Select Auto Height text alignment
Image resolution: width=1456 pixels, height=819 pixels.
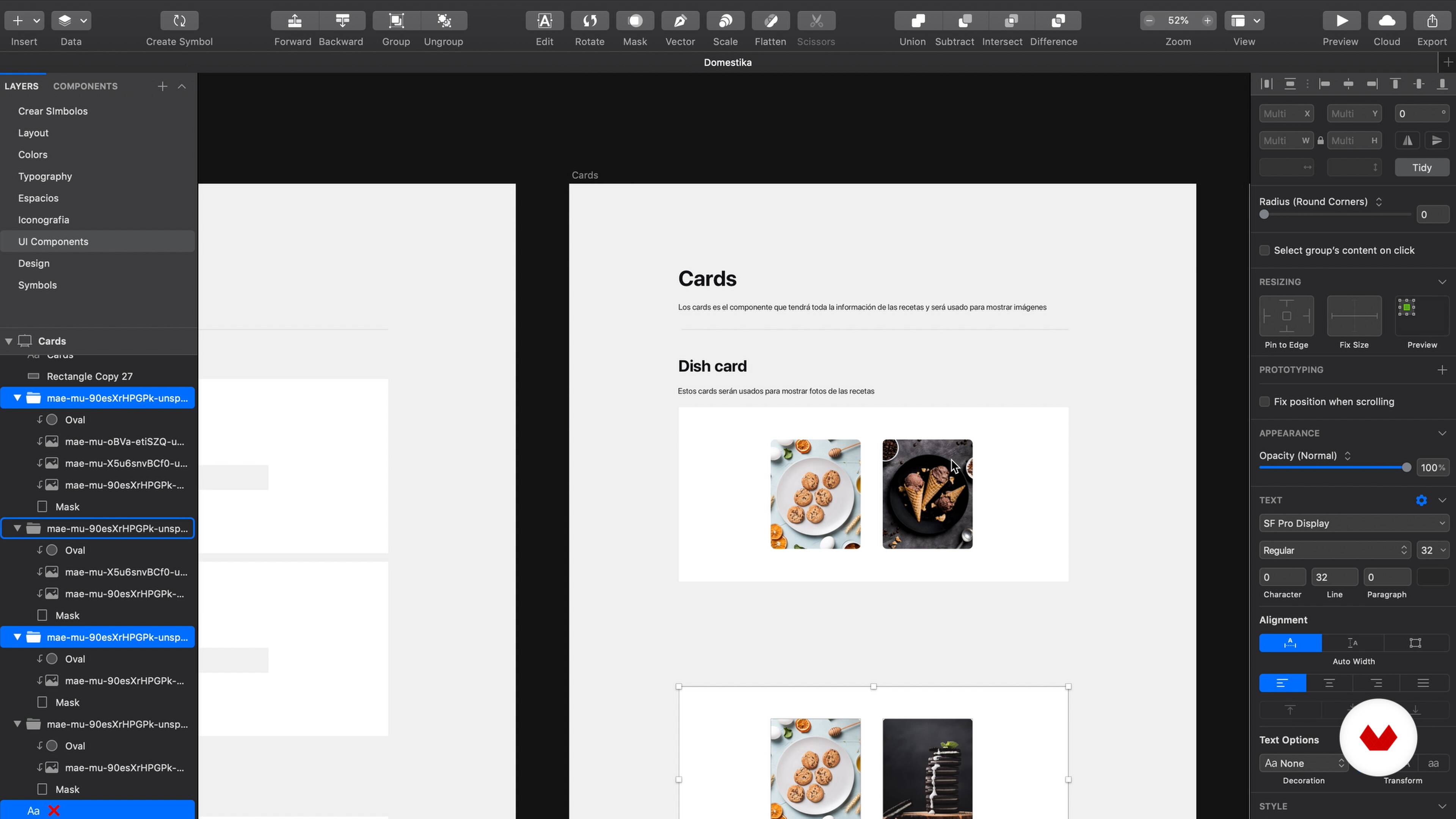click(x=1352, y=643)
